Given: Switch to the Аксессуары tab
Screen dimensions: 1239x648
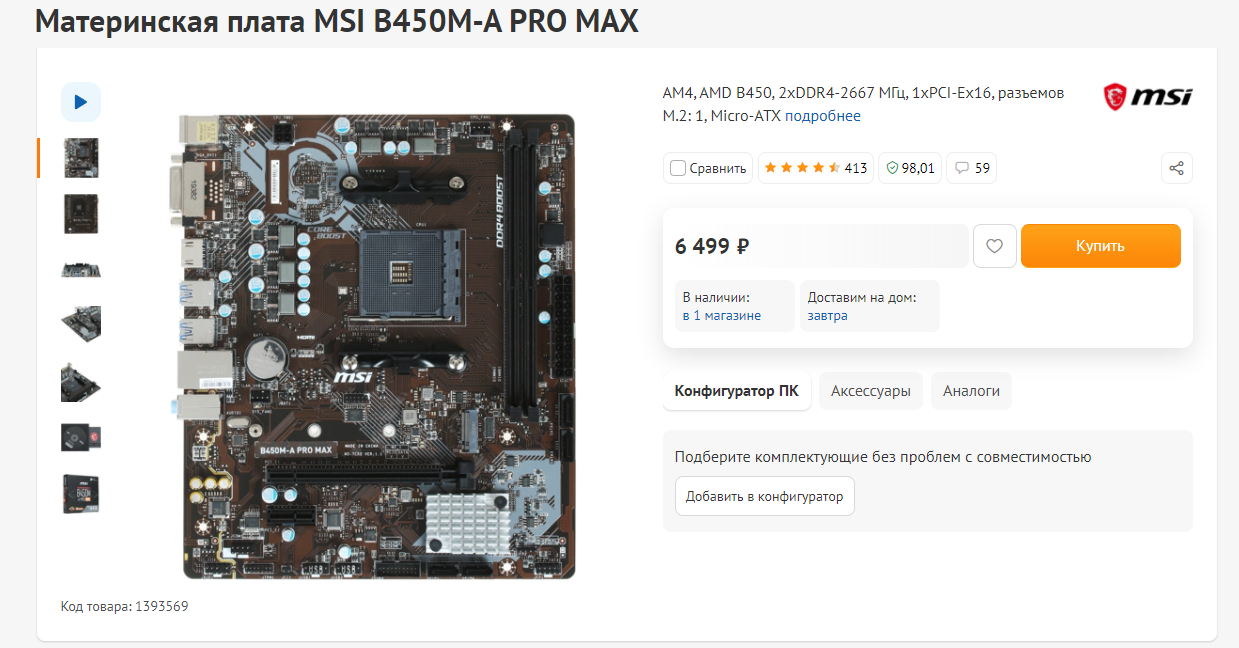Looking at the screenshot, I should click(871, 391).
